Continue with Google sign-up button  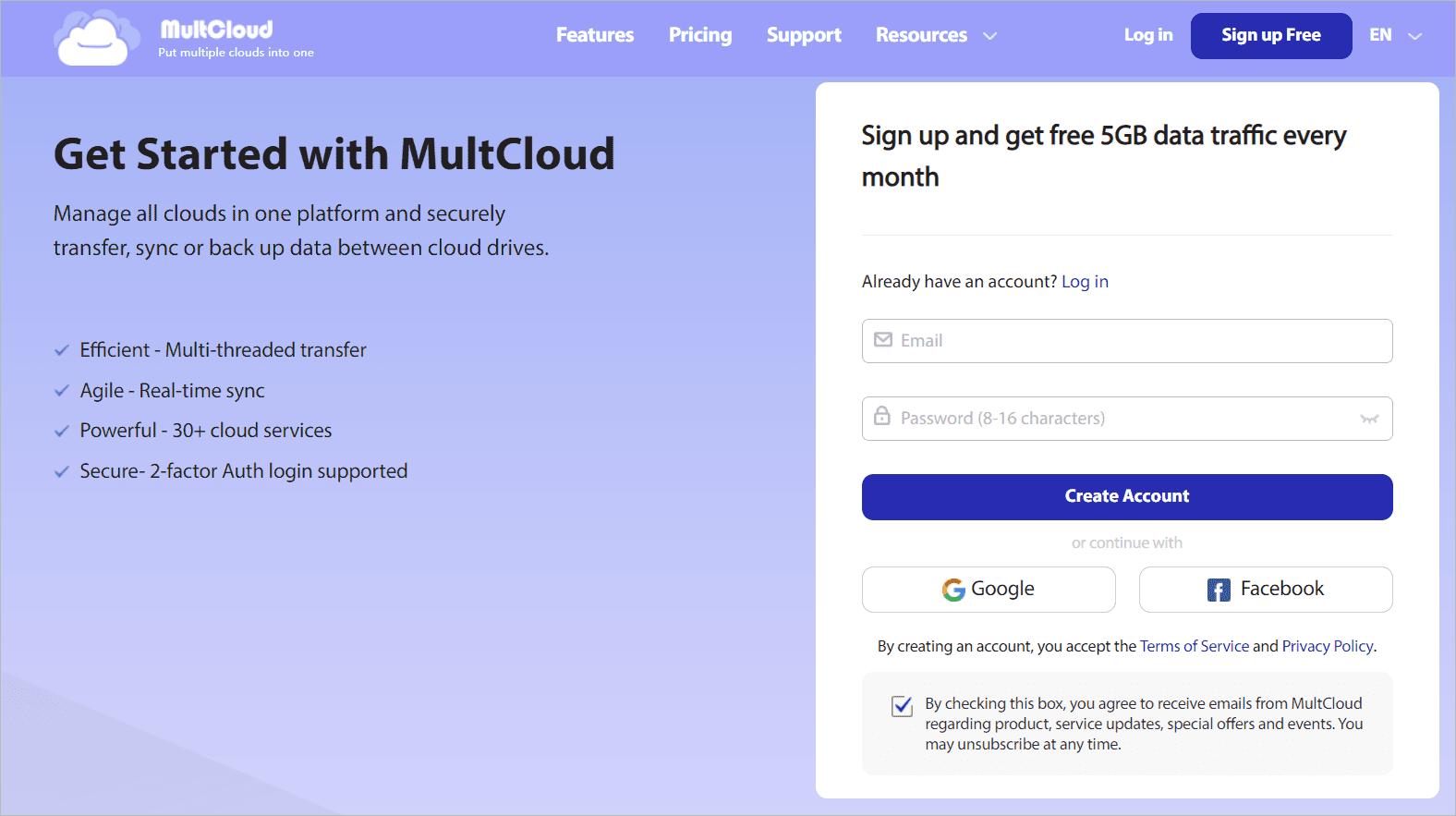pos(989,590)
